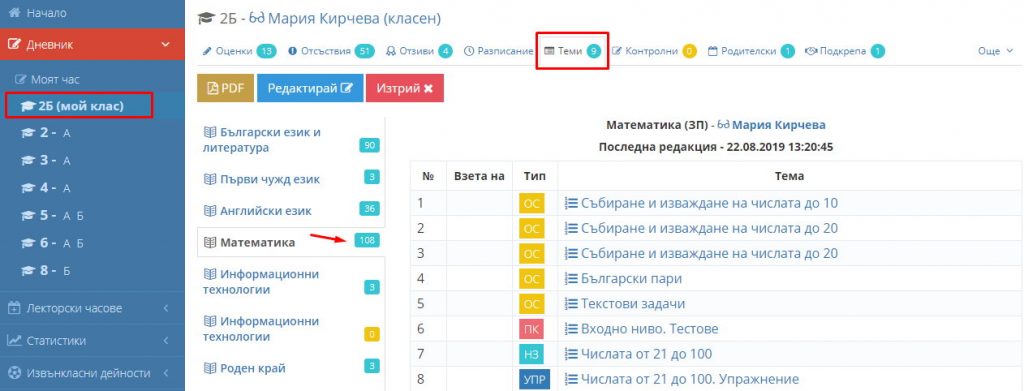Click the calendar icon next to Родителски
1024x391 pixels.
(x=712, y=51)
